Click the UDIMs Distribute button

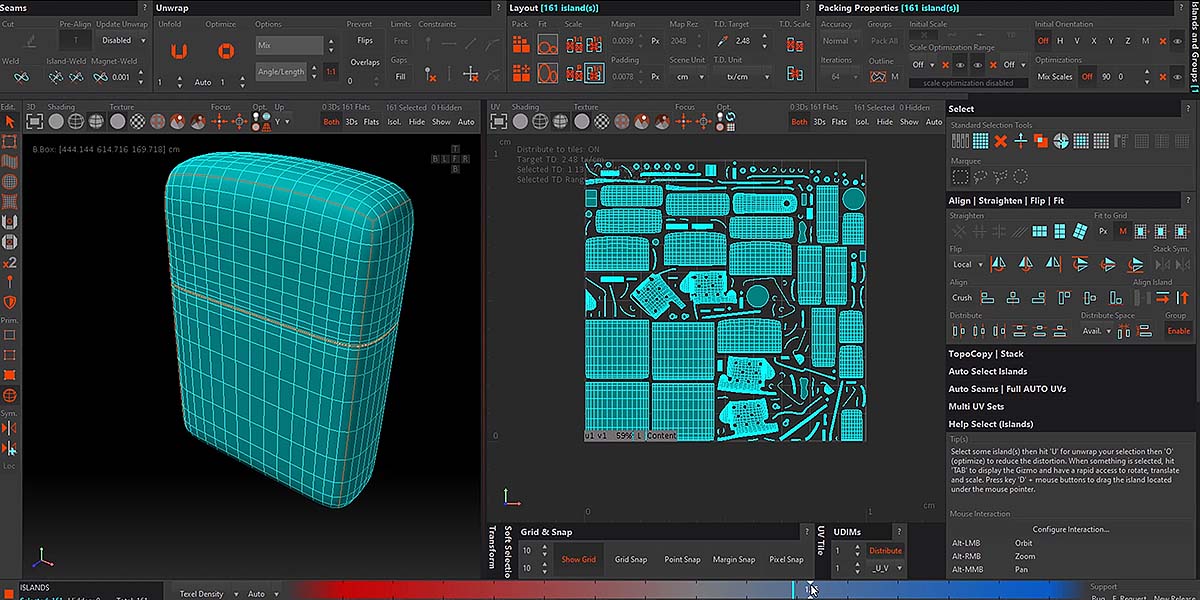(885, 550)
